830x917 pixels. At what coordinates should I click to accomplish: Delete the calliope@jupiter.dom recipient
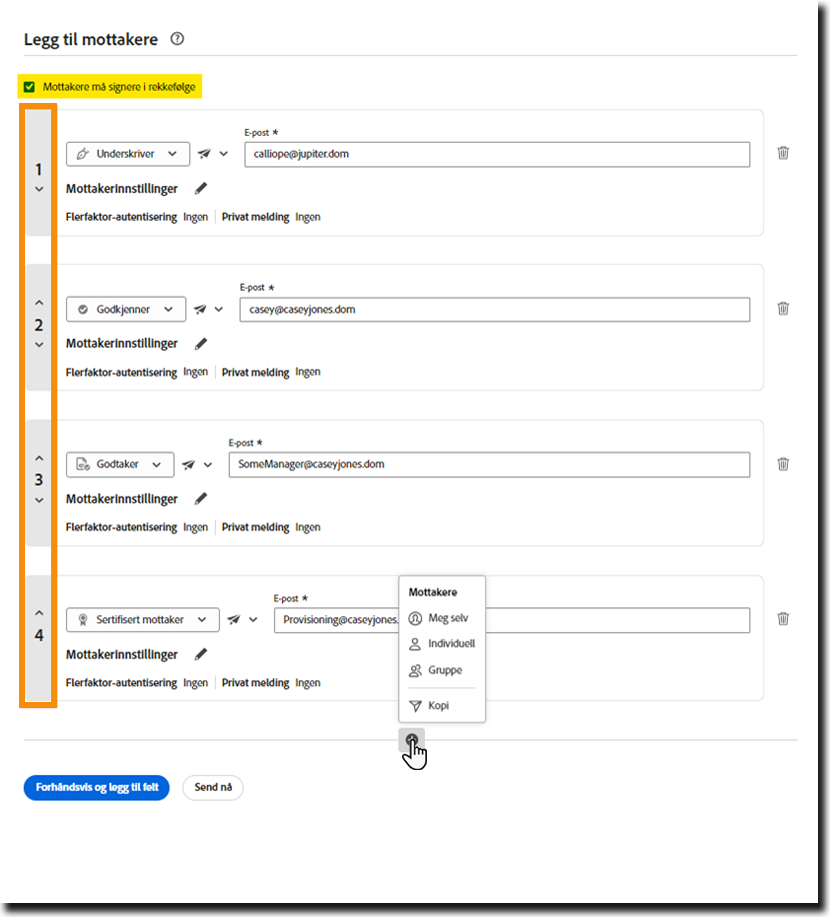[783, 153]
